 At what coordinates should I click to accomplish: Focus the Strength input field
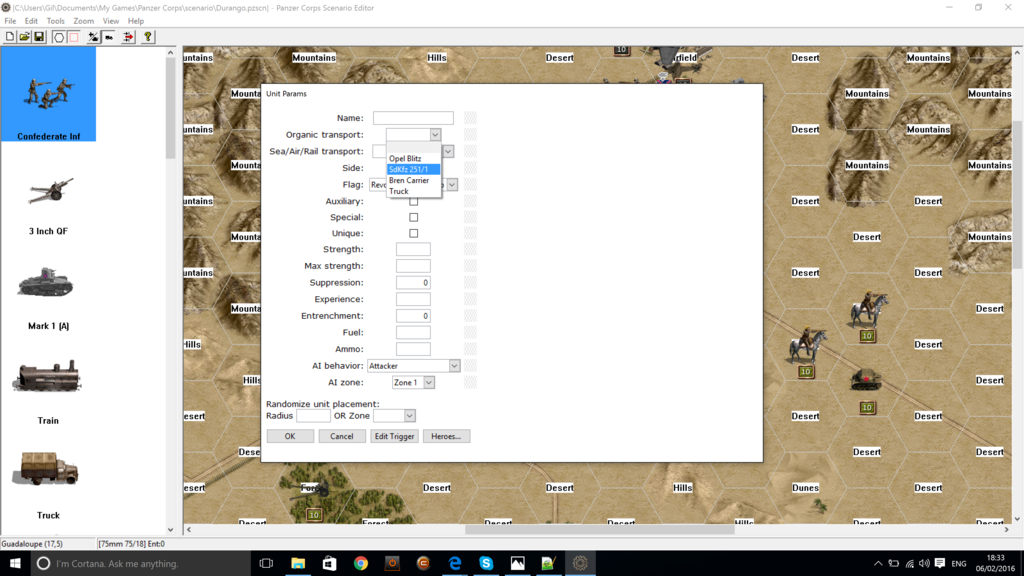point(413,249)
